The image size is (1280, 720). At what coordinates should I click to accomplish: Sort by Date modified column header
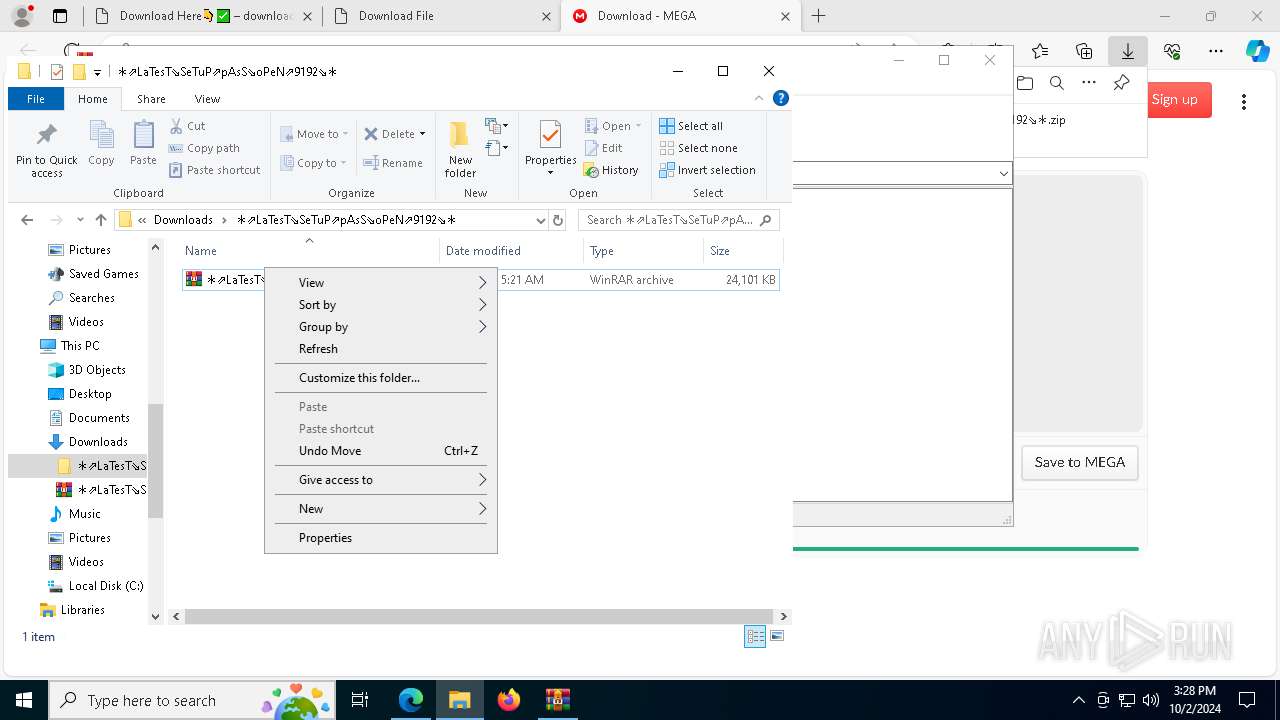[510, 251]
